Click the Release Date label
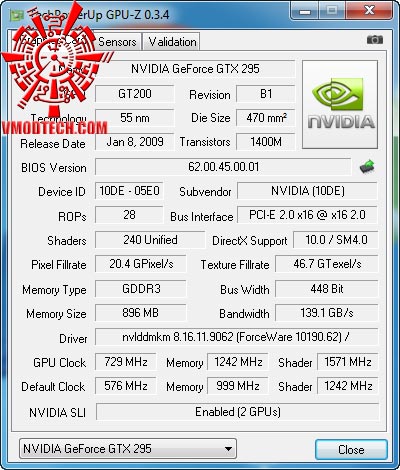The height and width of the screenshot is (470, 400). point(53,144)
